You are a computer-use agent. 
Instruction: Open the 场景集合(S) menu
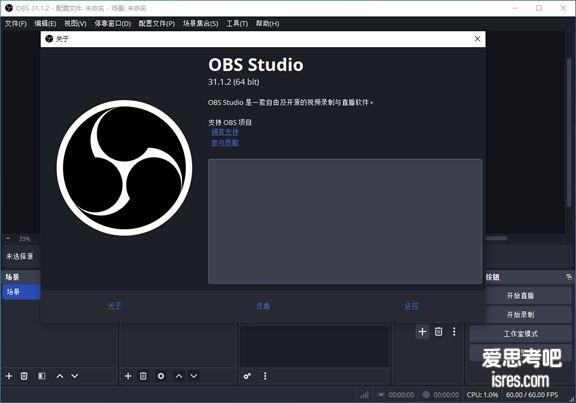tap(201, 24)
